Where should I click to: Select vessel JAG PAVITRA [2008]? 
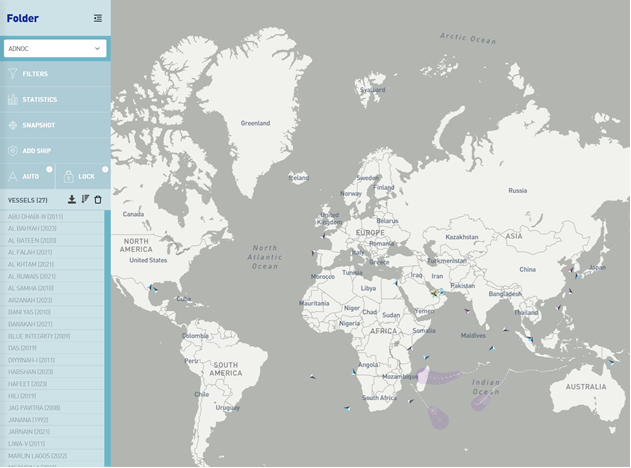click(52, 408)
